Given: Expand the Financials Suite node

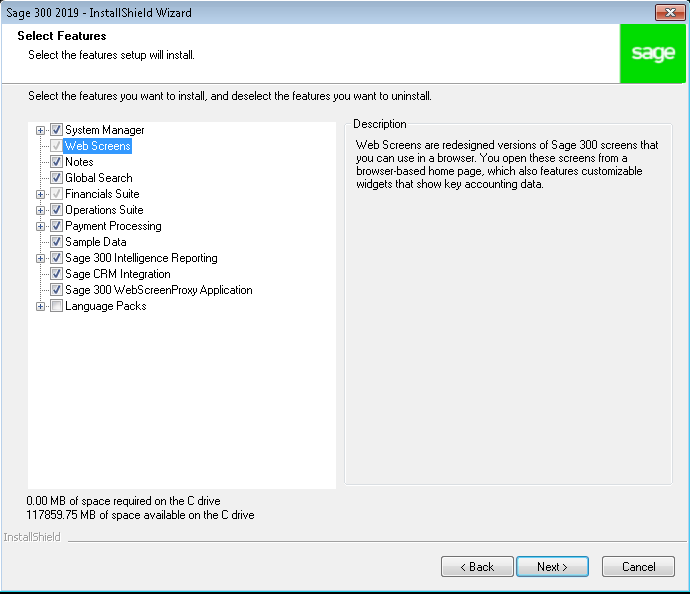Looking at the screenshot, I should (x=40, y=194).
